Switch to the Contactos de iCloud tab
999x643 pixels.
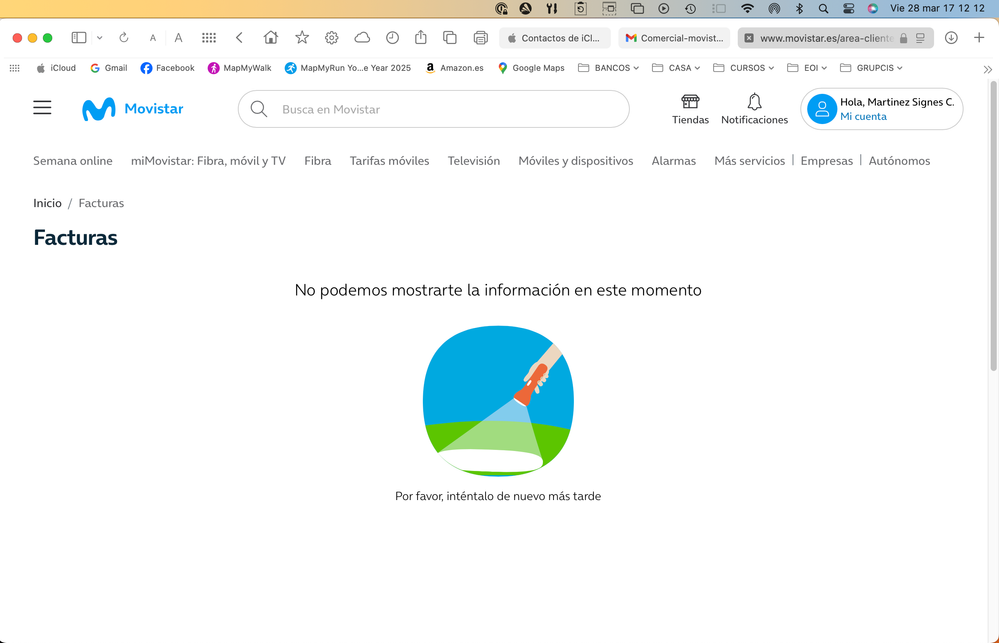(555, 38)
